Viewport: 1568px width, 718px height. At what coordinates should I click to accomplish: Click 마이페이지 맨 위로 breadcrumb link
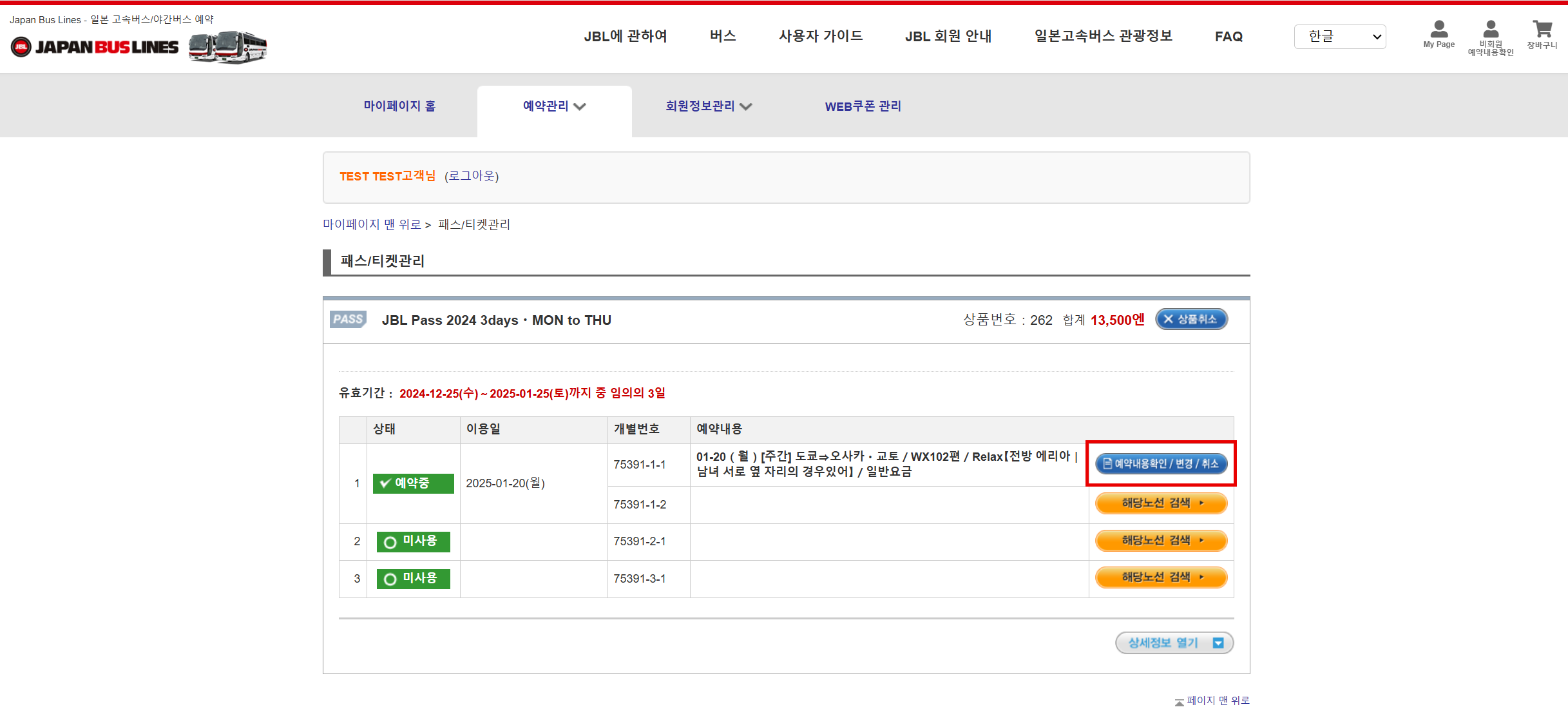pyautogui.click(x=372, y=224)
